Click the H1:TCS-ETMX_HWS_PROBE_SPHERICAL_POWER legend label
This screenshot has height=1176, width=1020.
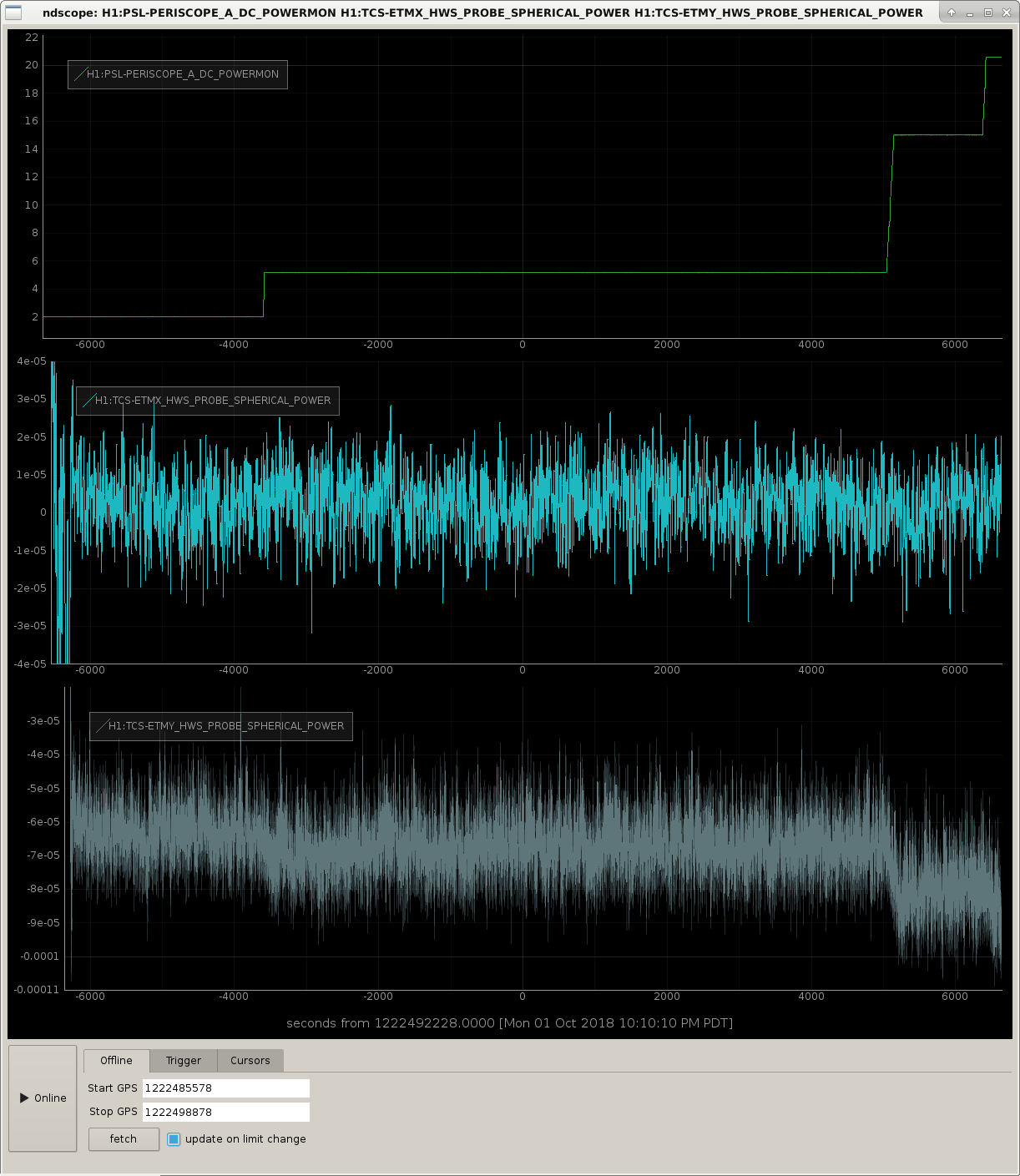[x=213, y=401]
